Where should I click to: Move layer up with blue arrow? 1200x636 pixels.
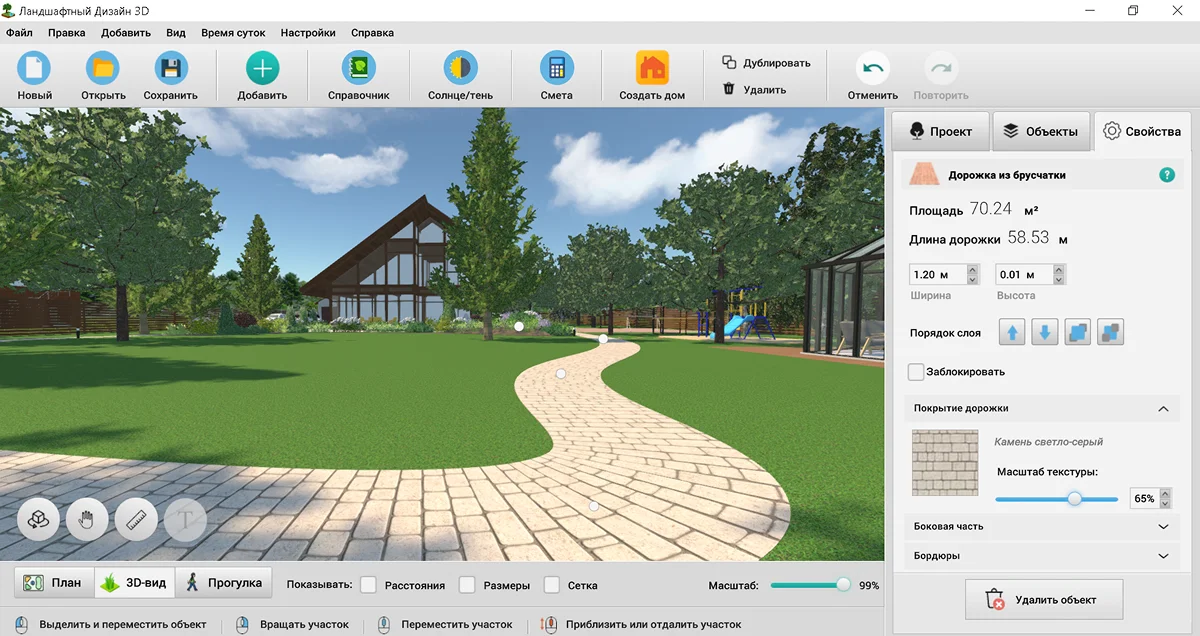pos(1012,333)
